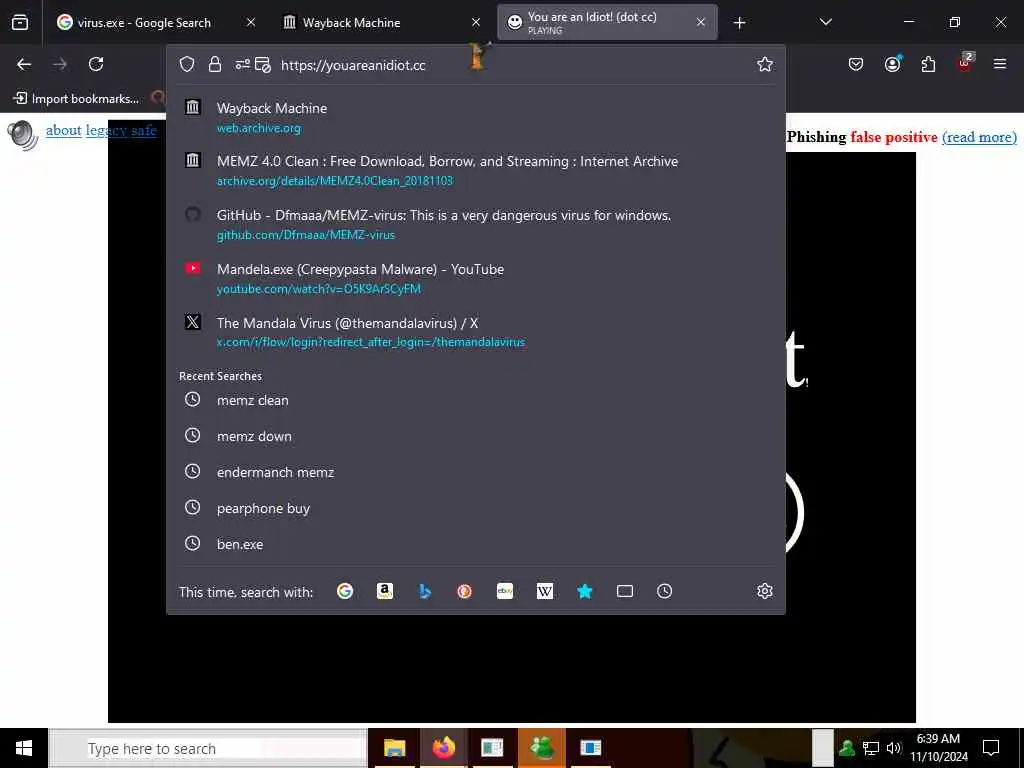Select recent search 'pearphone buy'
1024x768 pixels.
click(476, 508)
